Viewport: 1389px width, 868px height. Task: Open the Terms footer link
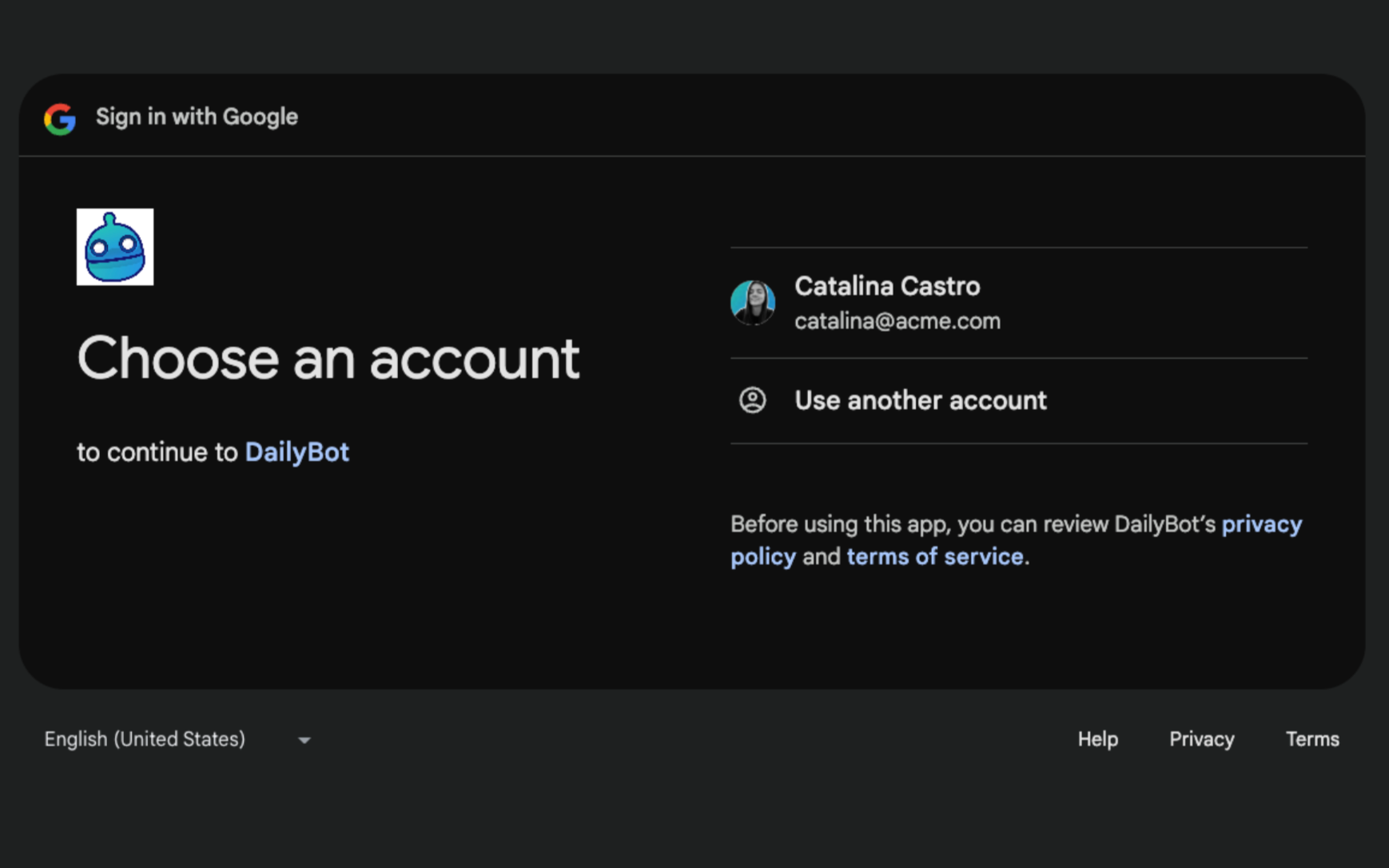tap(1312, 739)
